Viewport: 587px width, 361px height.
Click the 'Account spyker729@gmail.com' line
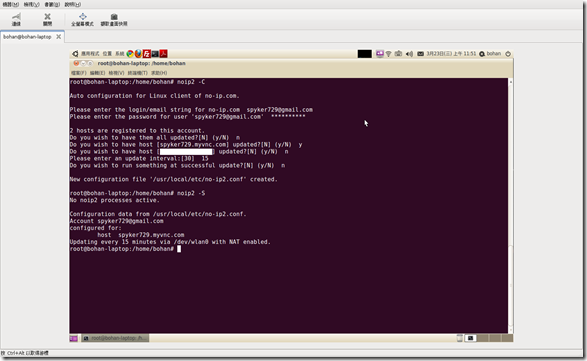click(116, 221)
